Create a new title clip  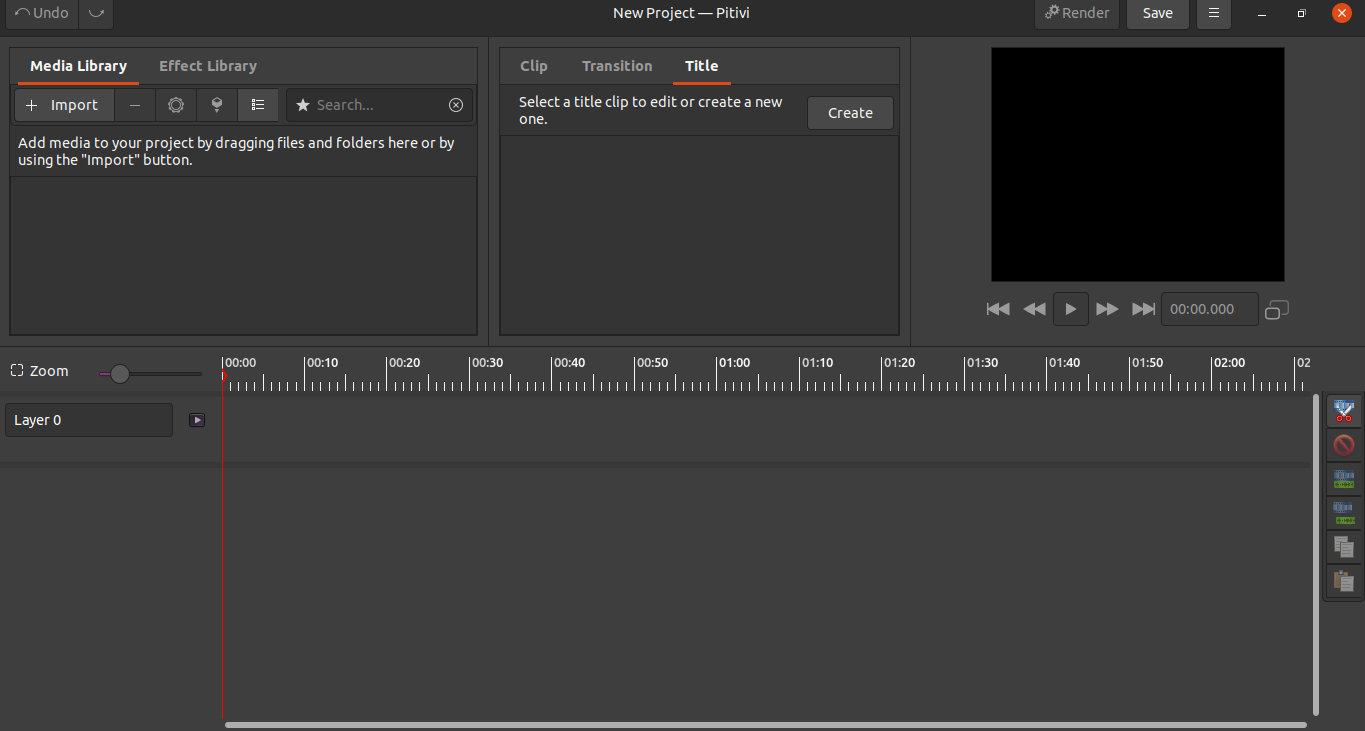(850, 113)
